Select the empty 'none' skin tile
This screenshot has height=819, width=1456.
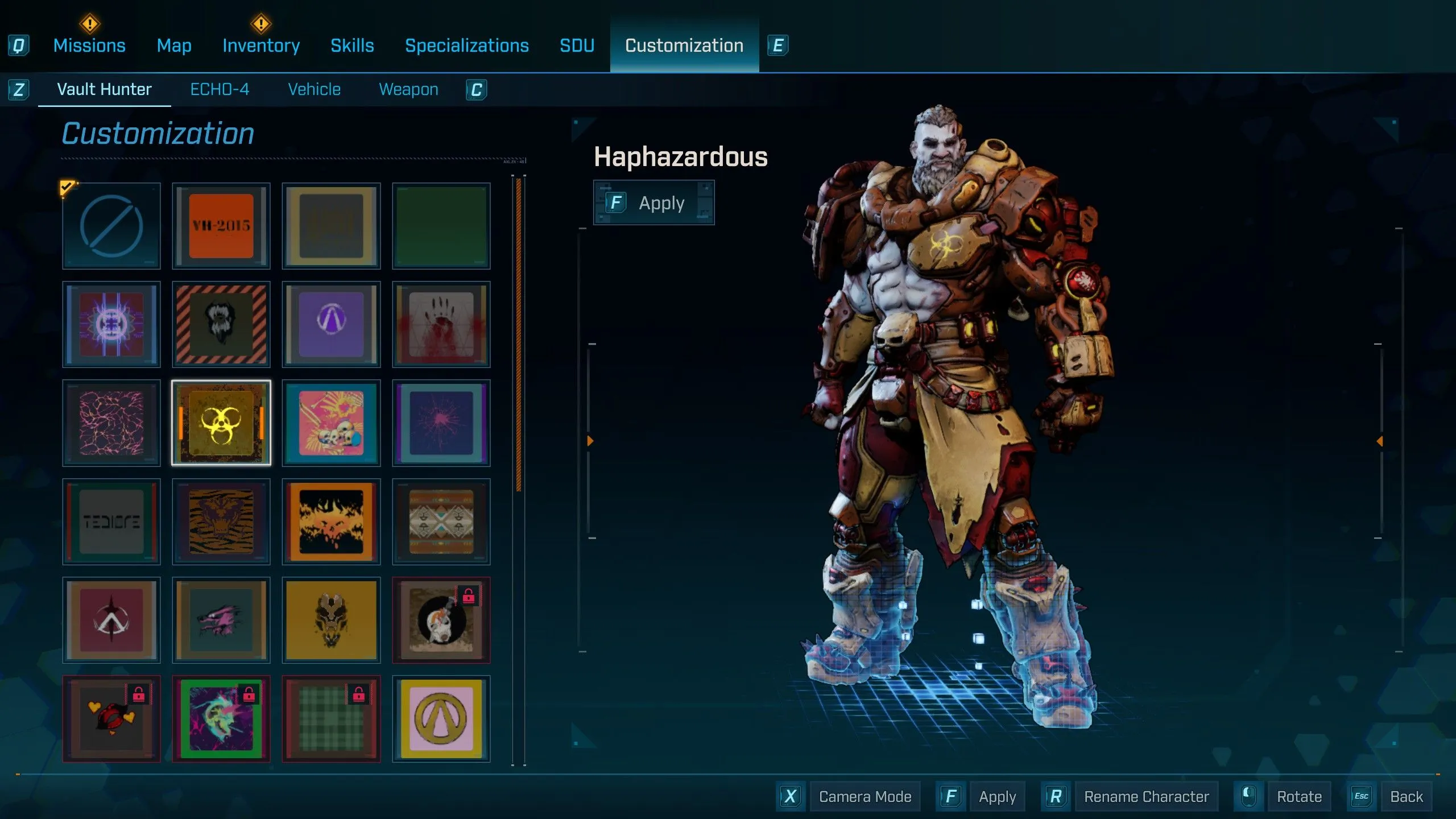(x=111, y=226)
